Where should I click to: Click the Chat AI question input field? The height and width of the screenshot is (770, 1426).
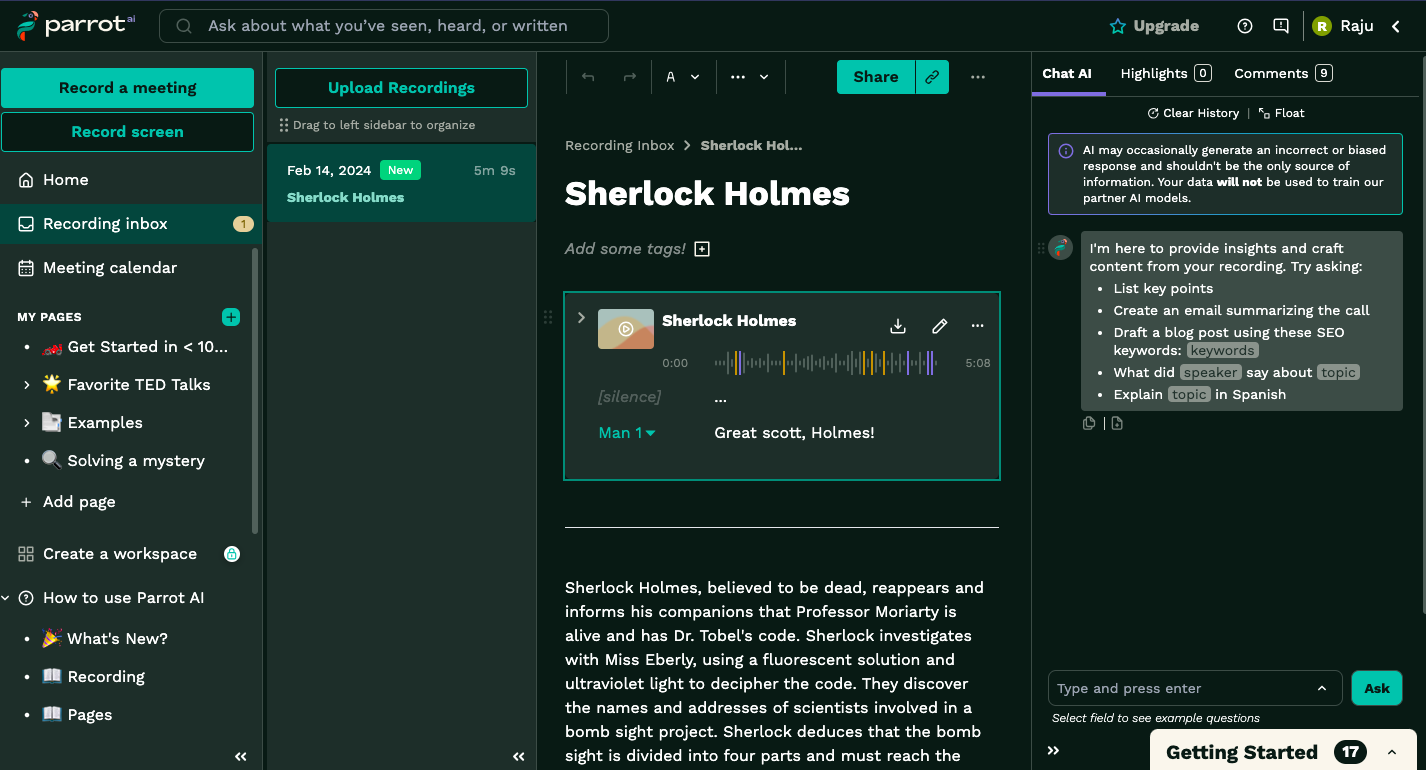tap(1182, 688)
